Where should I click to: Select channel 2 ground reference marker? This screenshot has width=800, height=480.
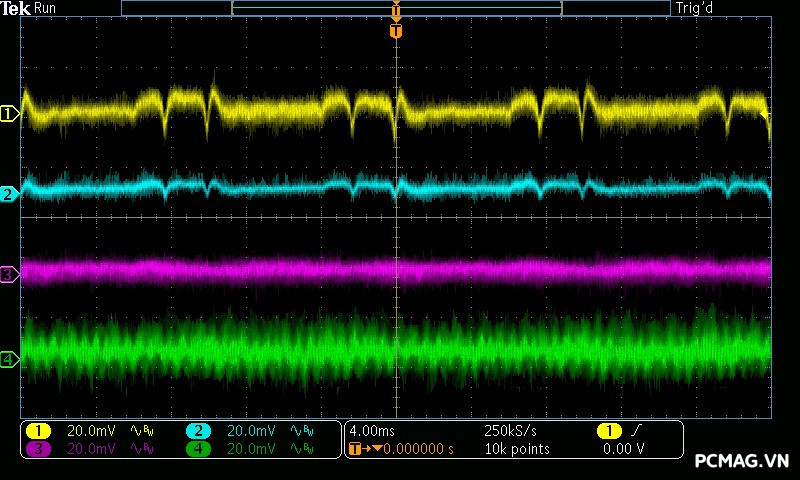pyautogui.click(x=9, y=194)
